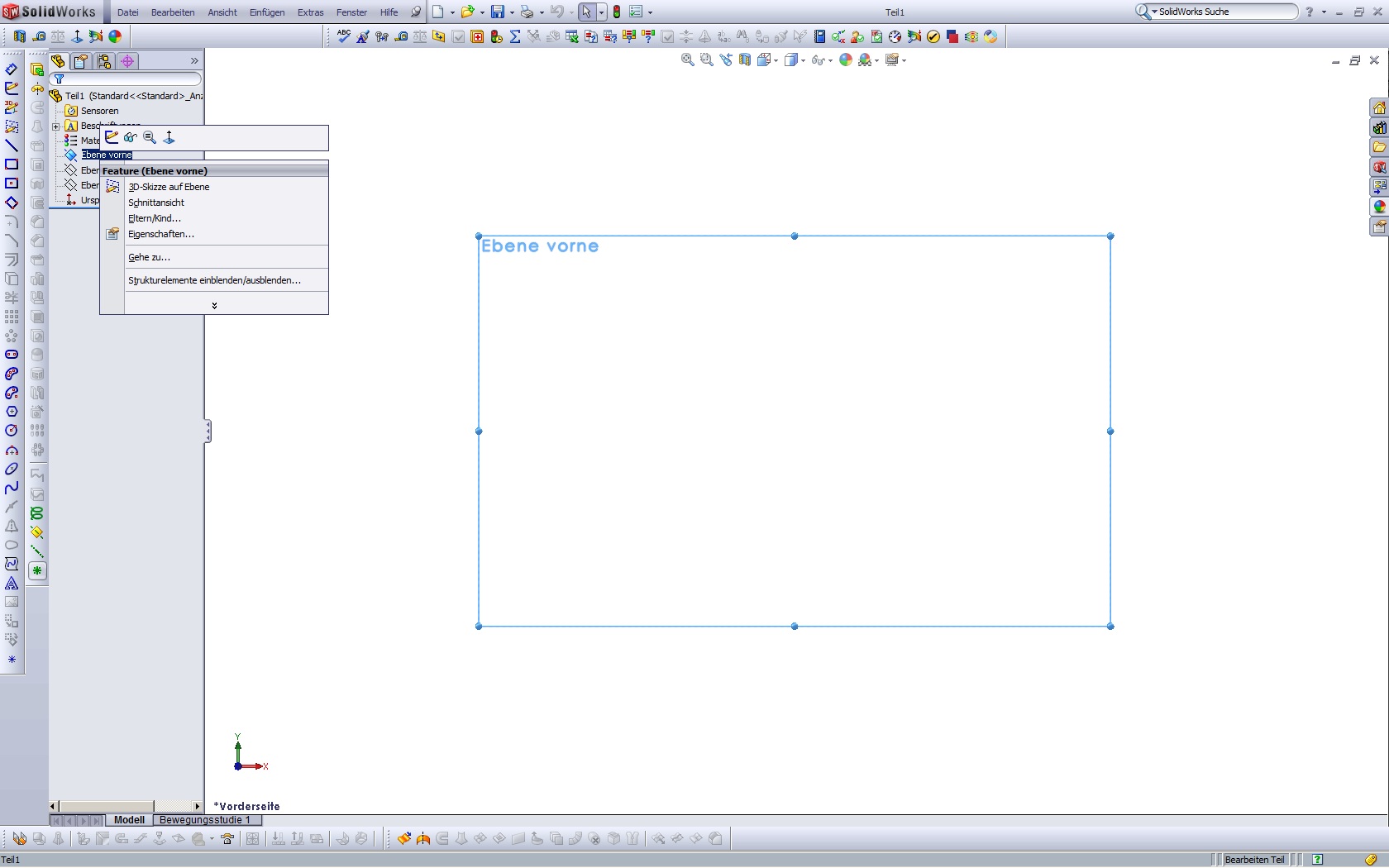Click the feature tree filter field

pyautogui.click(x=126, y=79)
